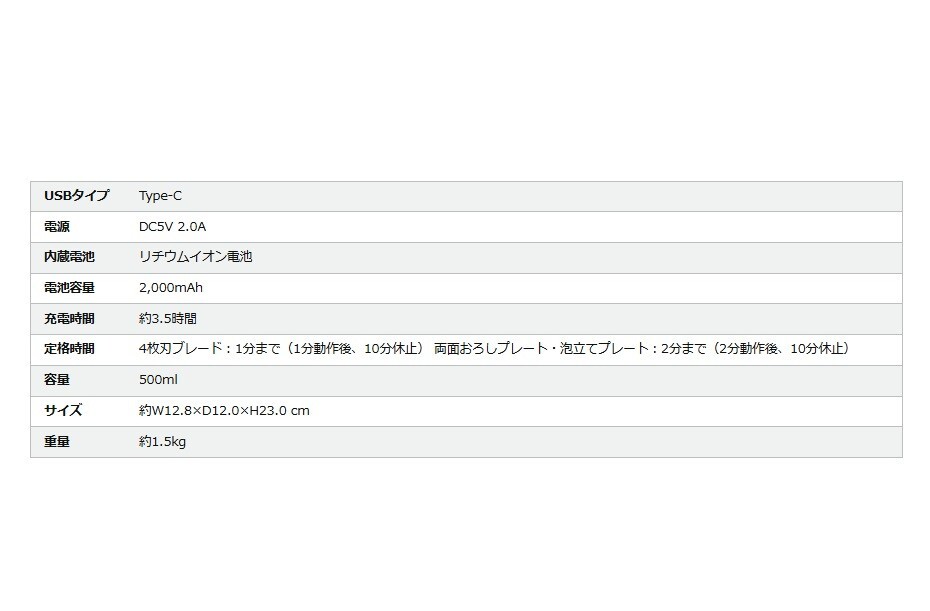Select the '500ml' value
930x611 pixels.
[158, 380]
